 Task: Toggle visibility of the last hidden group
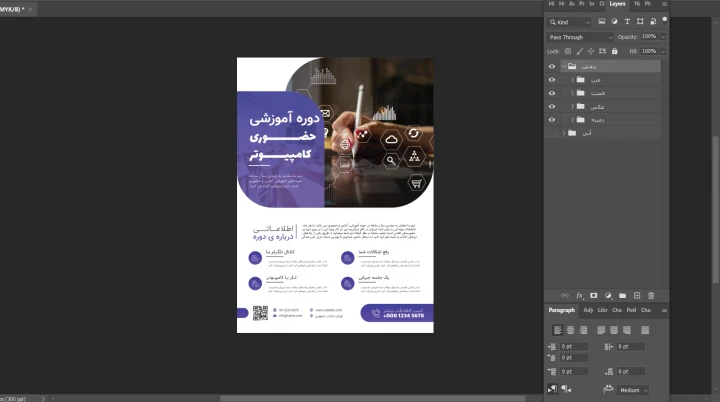[551, 132]
